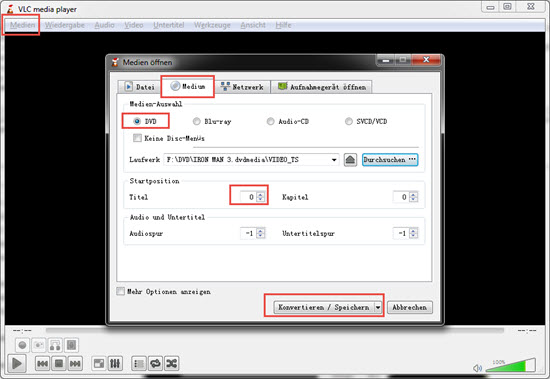
Task: Open the Video menu
Action: (134, 25)
